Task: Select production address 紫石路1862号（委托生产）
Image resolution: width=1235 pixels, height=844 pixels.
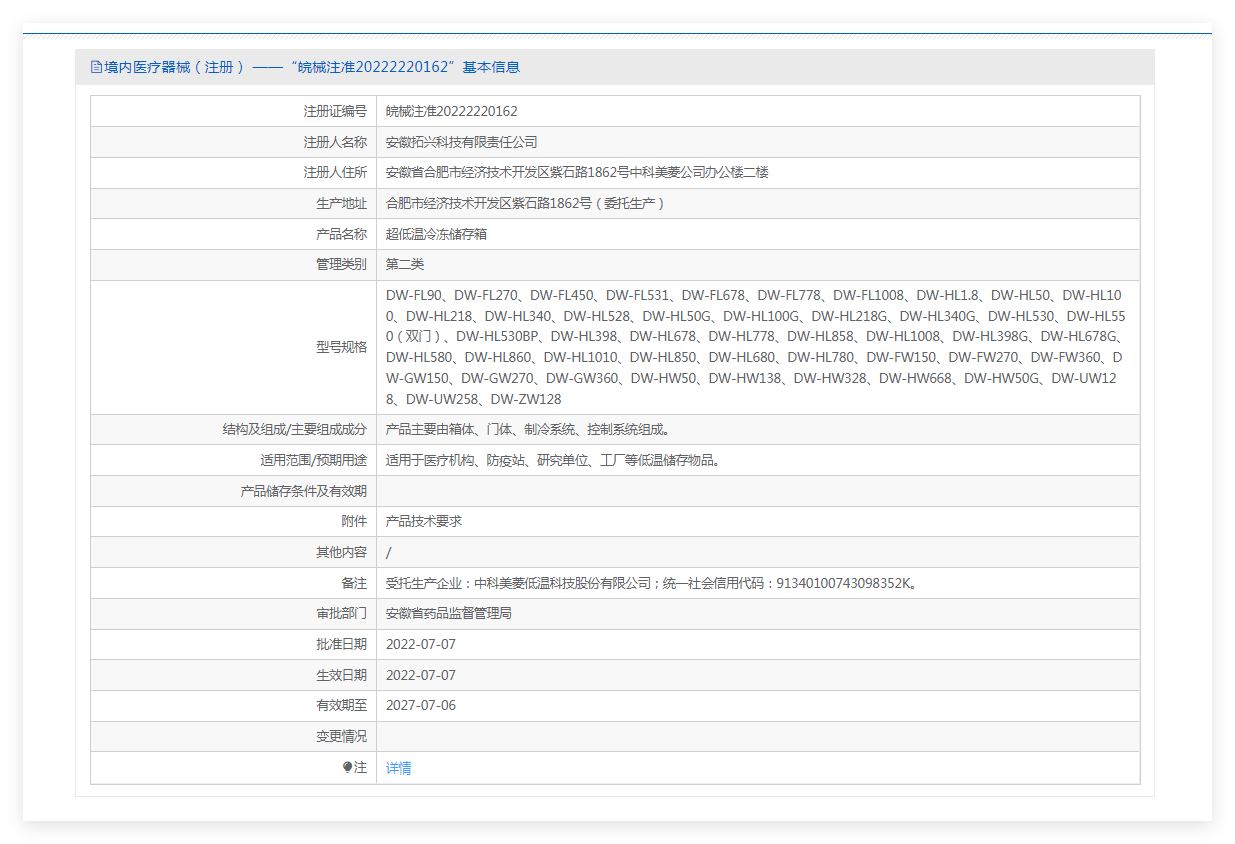Action: pyautogui.click(x=526, y=203)
